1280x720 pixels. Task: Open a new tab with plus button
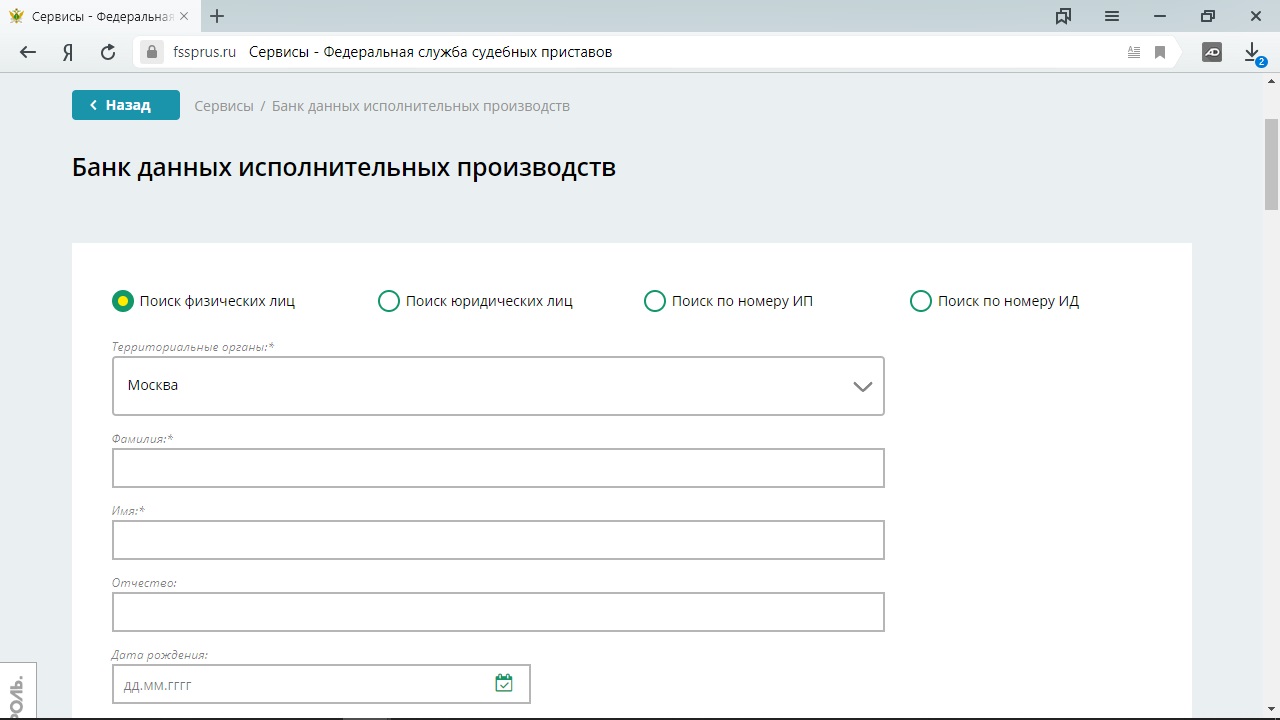click(217, 16)
